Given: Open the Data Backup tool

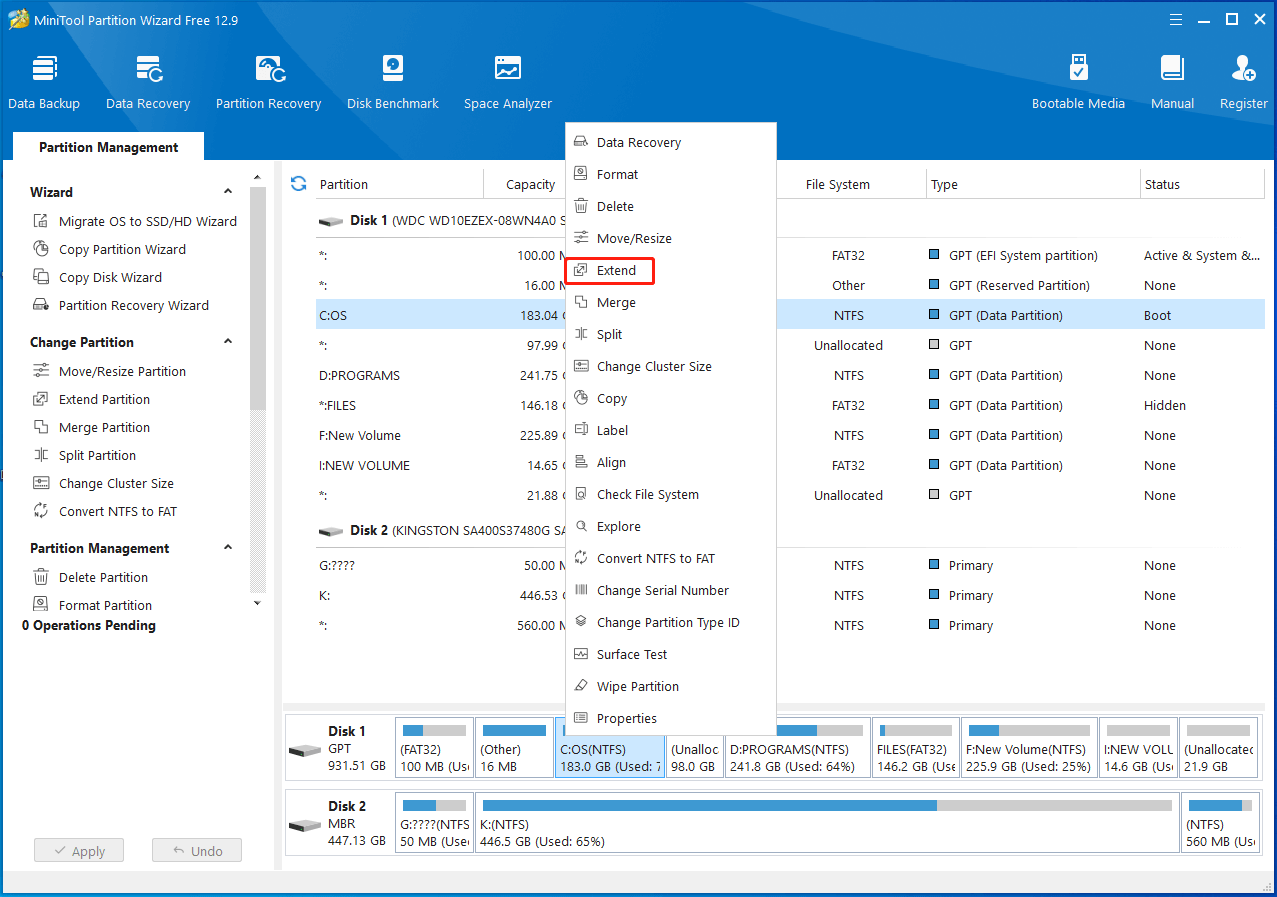Looking at the screenshot, I should pos(44,78).
